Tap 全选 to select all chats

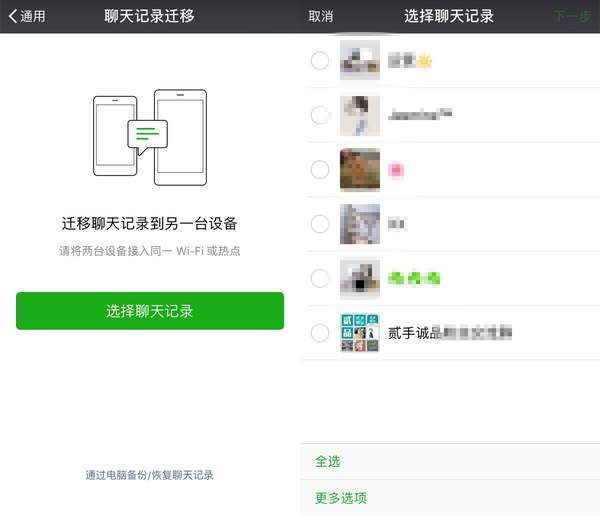coord(328,461)
